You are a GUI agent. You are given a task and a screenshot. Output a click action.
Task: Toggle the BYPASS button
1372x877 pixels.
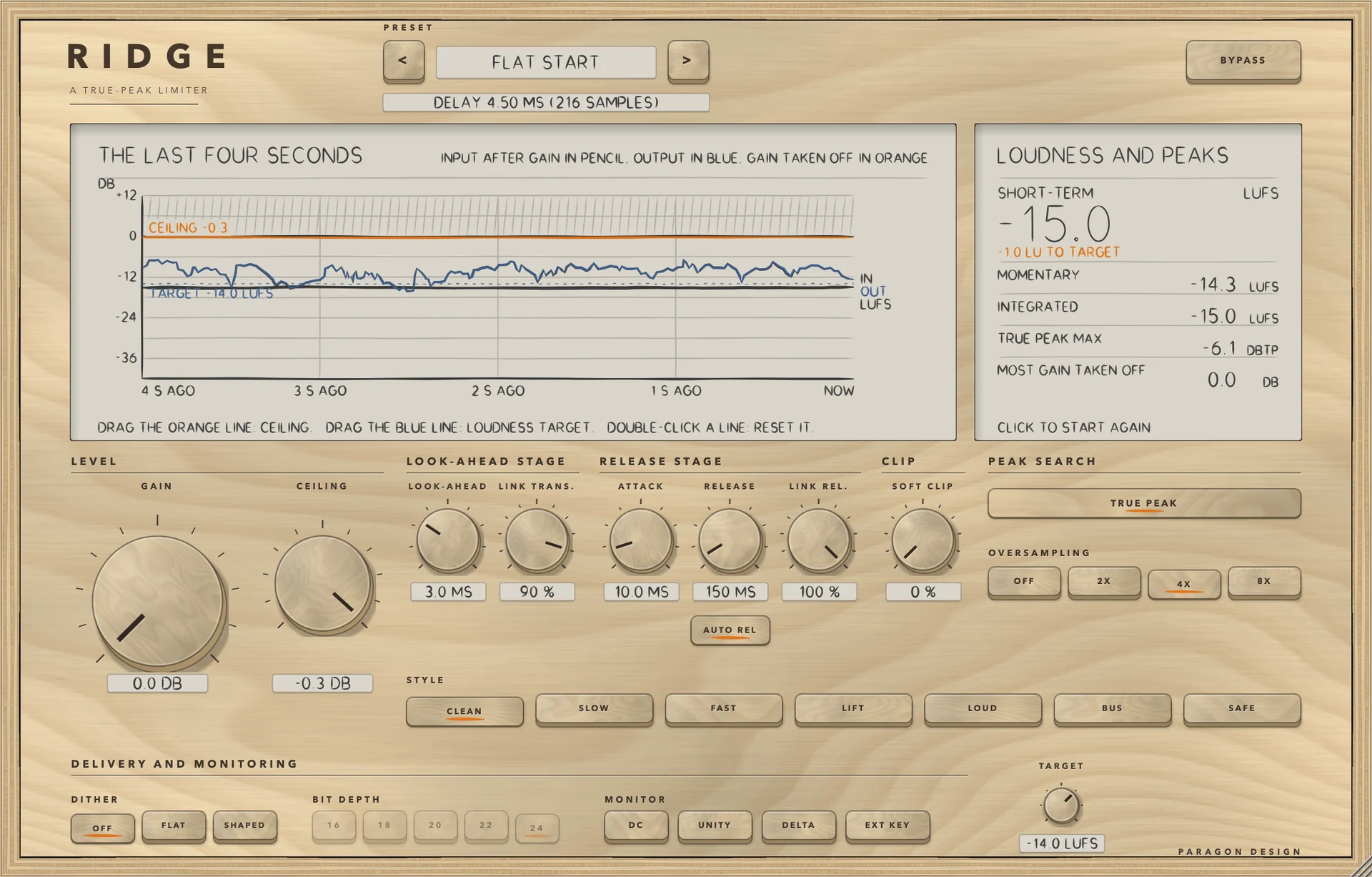click(1243, 61)
